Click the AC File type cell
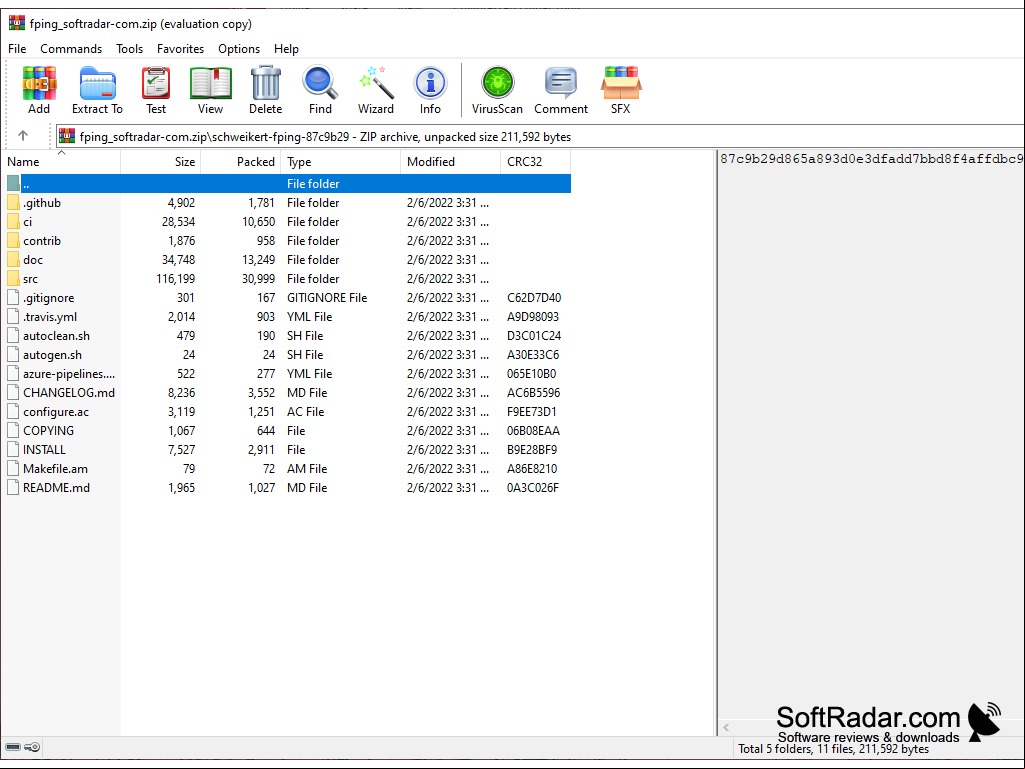Viewport: 1025px width, 769px height. 305,411
